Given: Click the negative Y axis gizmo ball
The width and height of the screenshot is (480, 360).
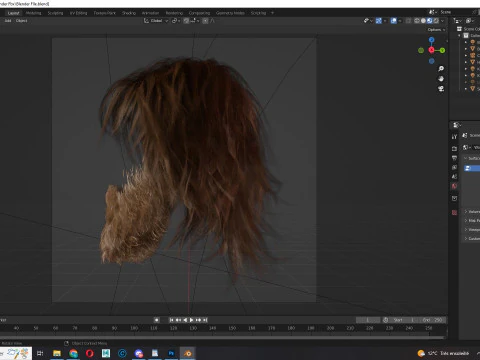Looking at the screenshot, I should click(421, 50).
